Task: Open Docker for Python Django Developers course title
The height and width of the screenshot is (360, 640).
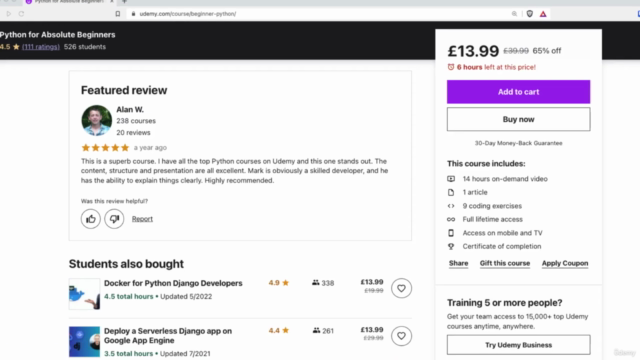Action: click(x=173, y=283)
